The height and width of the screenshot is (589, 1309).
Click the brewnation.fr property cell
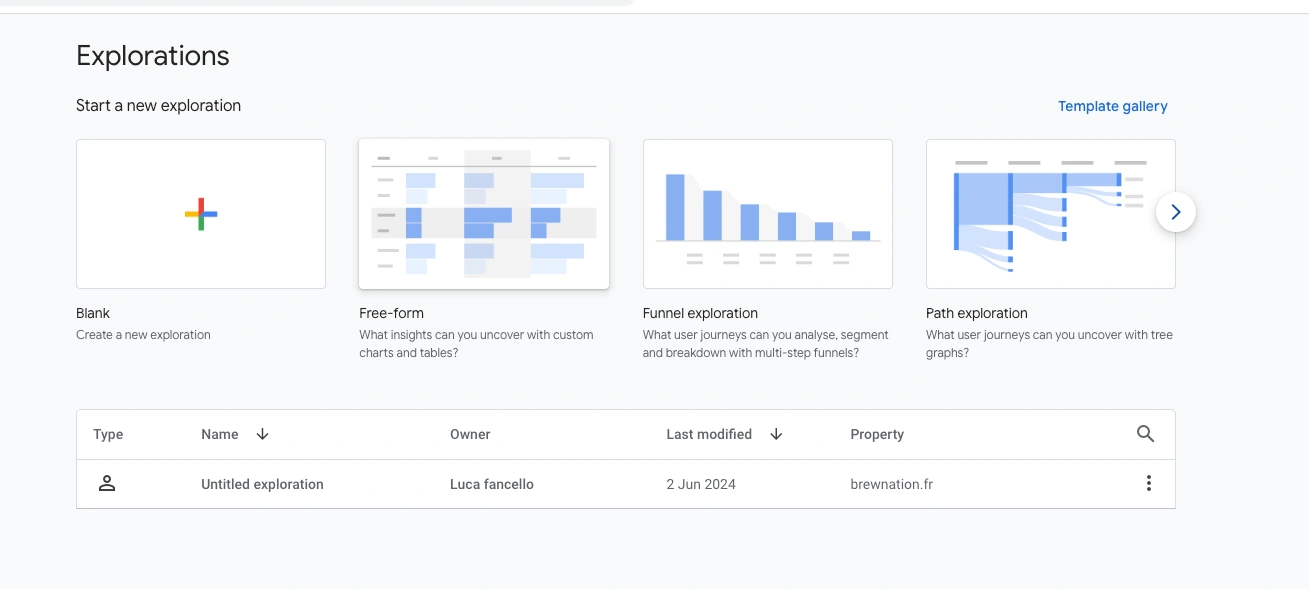tap(891, 484)
